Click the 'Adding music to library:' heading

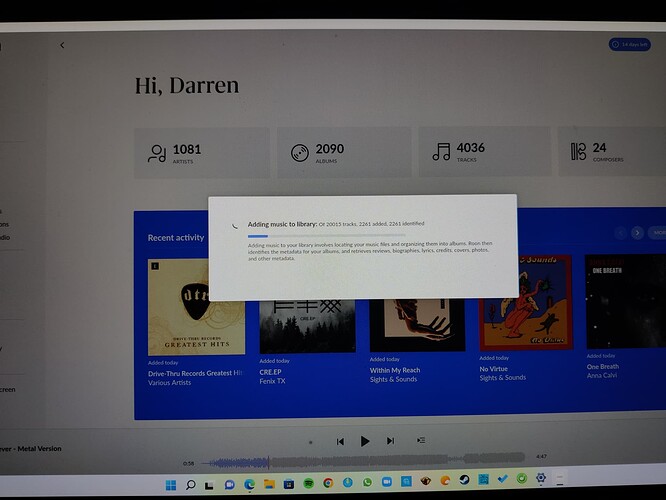click(x=282, y=224)
